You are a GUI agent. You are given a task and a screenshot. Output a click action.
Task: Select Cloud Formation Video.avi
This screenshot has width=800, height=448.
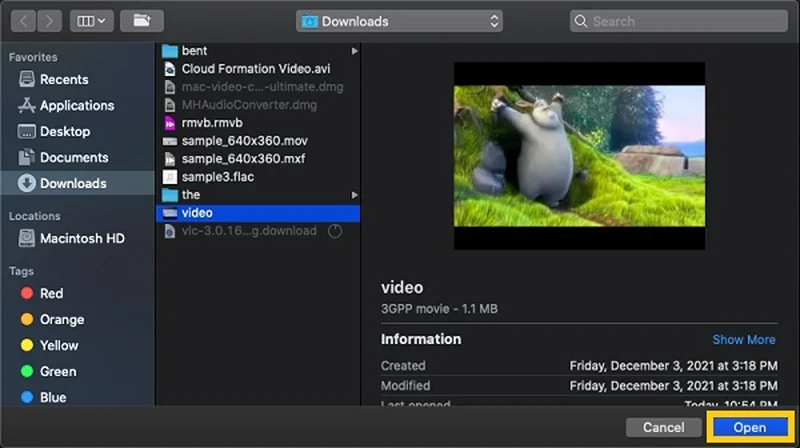[258, 68]
